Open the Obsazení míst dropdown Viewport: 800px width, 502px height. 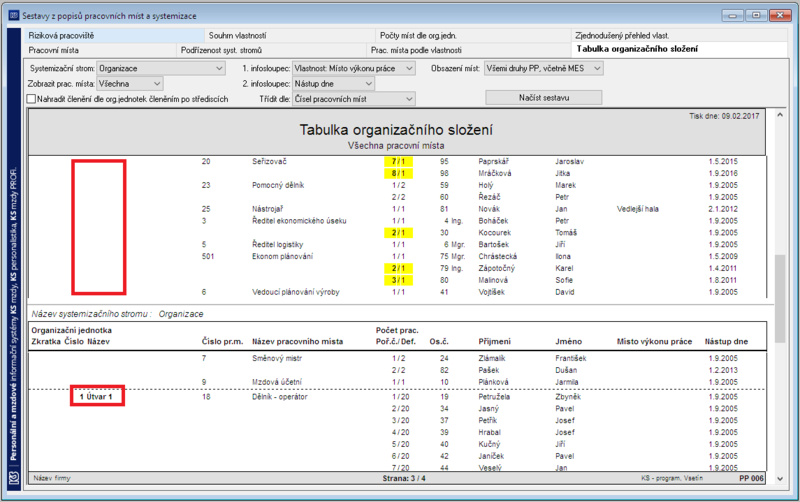coord(543,68)
